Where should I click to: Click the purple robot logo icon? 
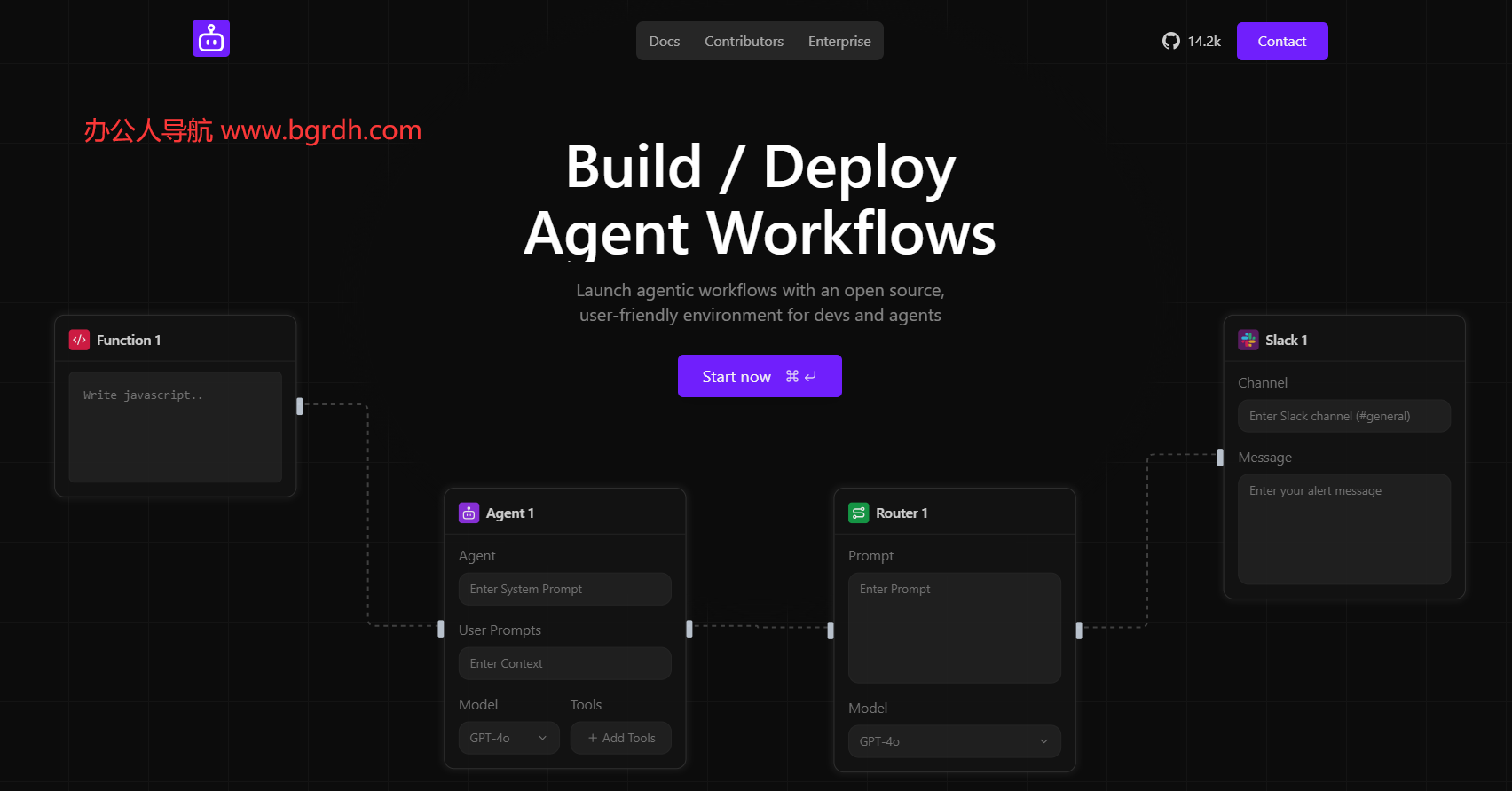tap(211, 38)
